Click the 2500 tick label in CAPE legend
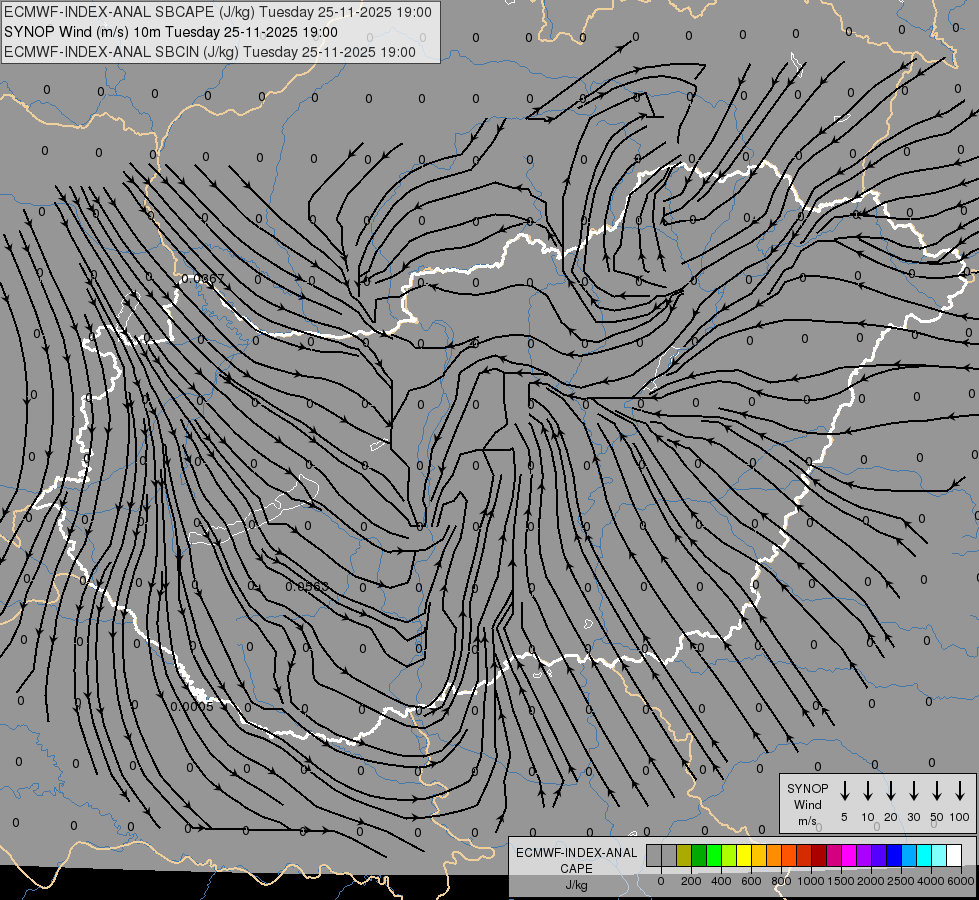This screenshot has height=900, width=979. [901, 881]
